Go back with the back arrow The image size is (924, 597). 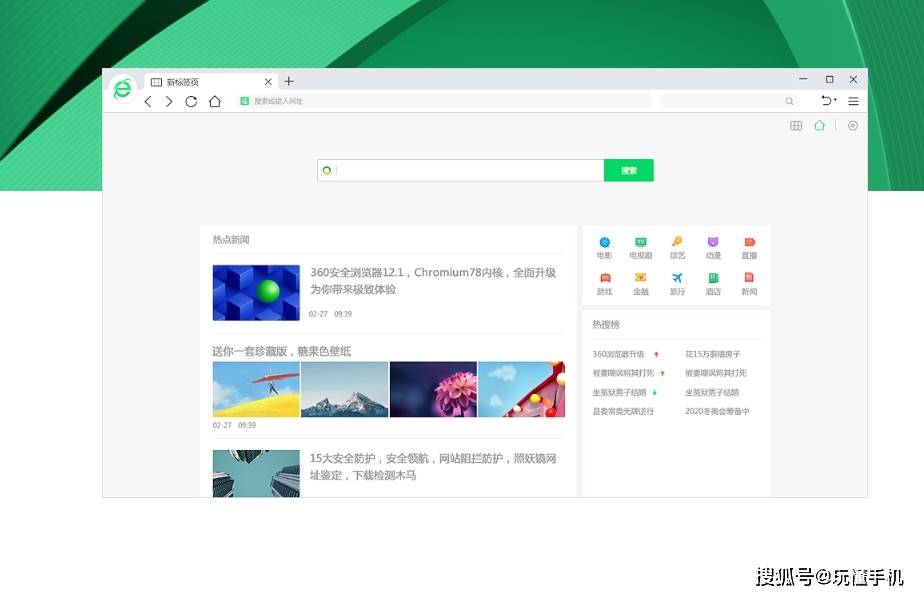(x=148, y=101)
